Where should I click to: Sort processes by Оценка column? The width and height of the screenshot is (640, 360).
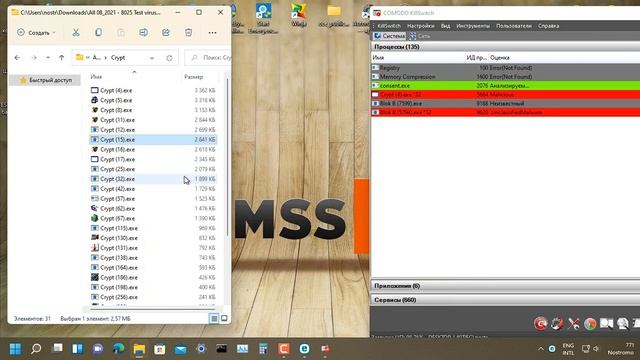(500, 58)
